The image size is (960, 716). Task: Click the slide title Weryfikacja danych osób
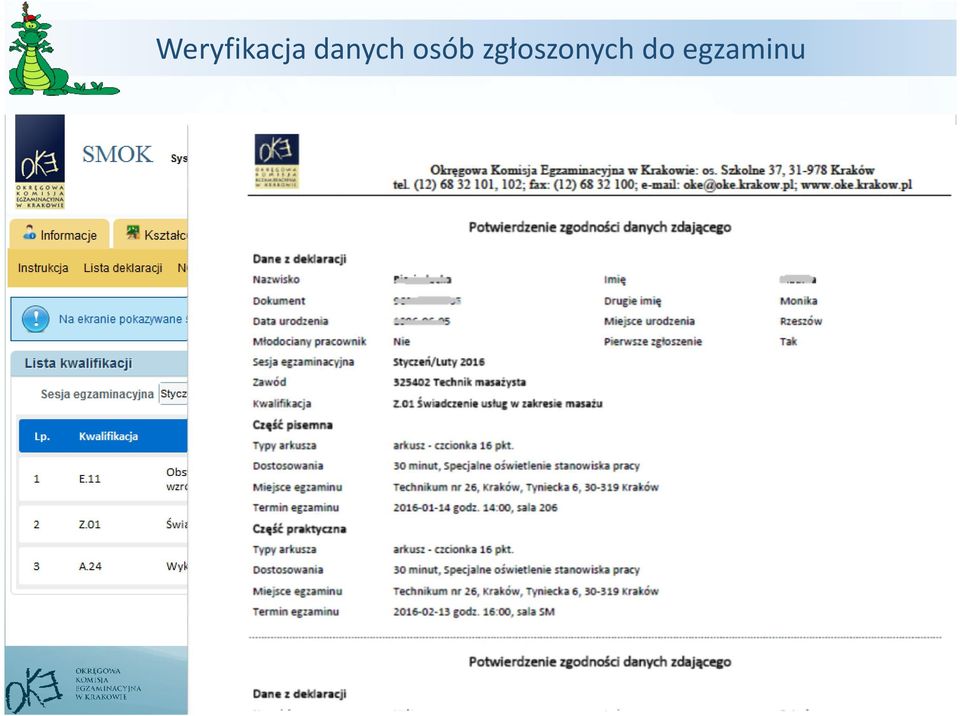[x=481, y=49]
